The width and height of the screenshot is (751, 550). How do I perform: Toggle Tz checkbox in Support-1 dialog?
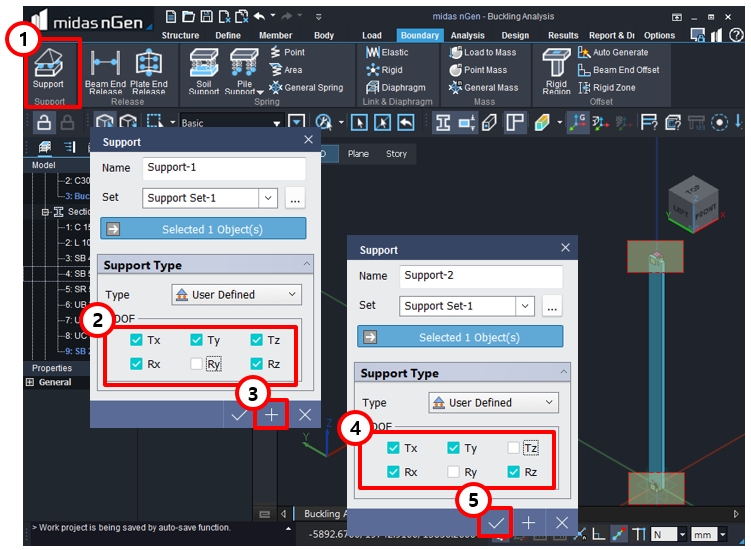257,340
